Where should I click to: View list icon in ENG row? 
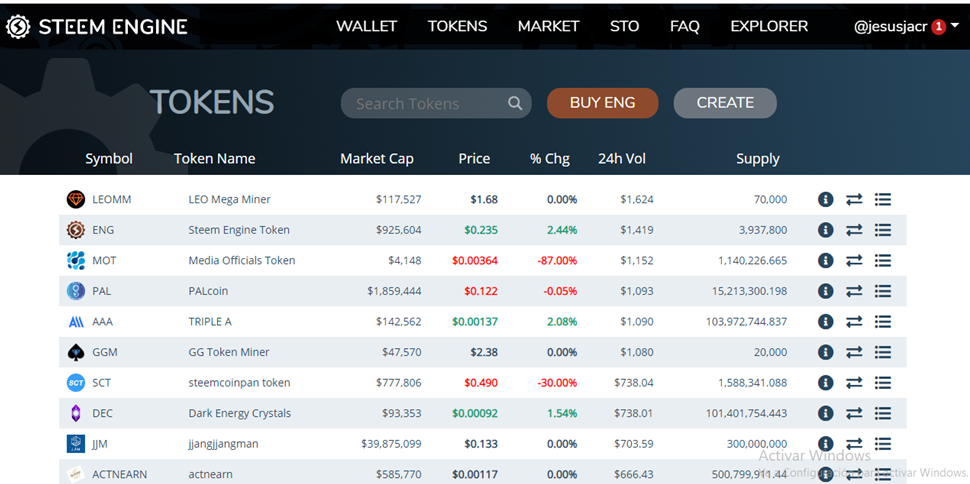coord(883,230)
